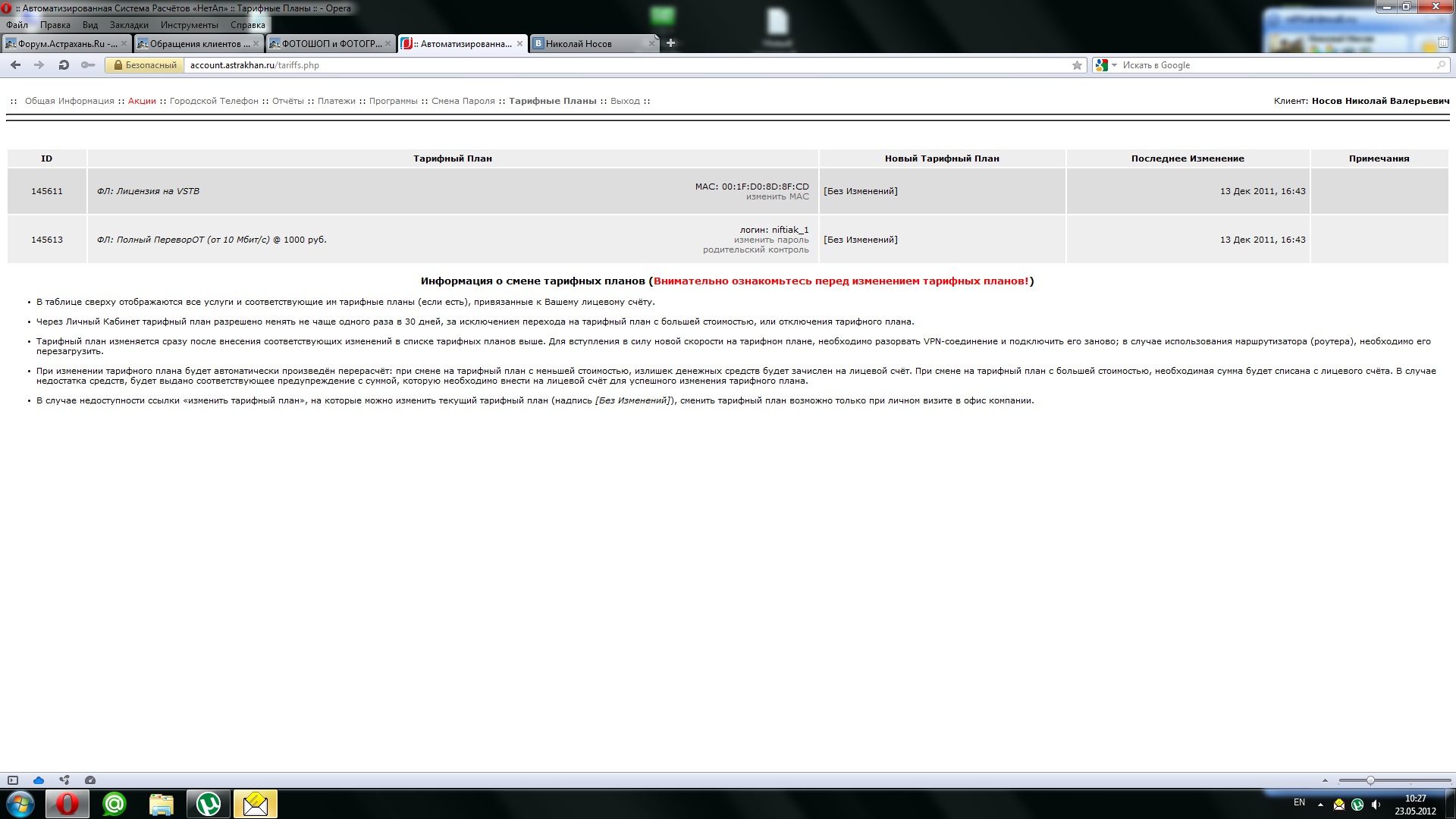Go back with the browser Back arrow

point(15,65)
